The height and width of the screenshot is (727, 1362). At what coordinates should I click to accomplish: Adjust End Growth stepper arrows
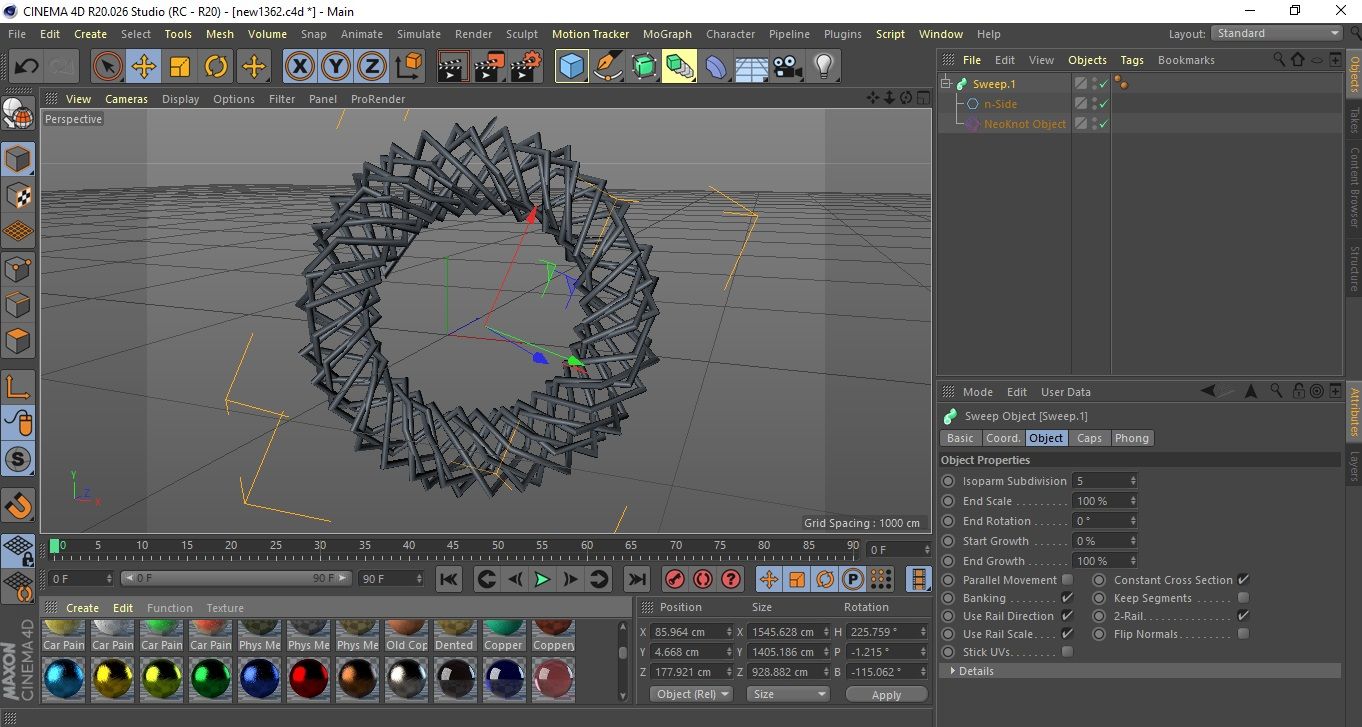(x=1133, y=561)
